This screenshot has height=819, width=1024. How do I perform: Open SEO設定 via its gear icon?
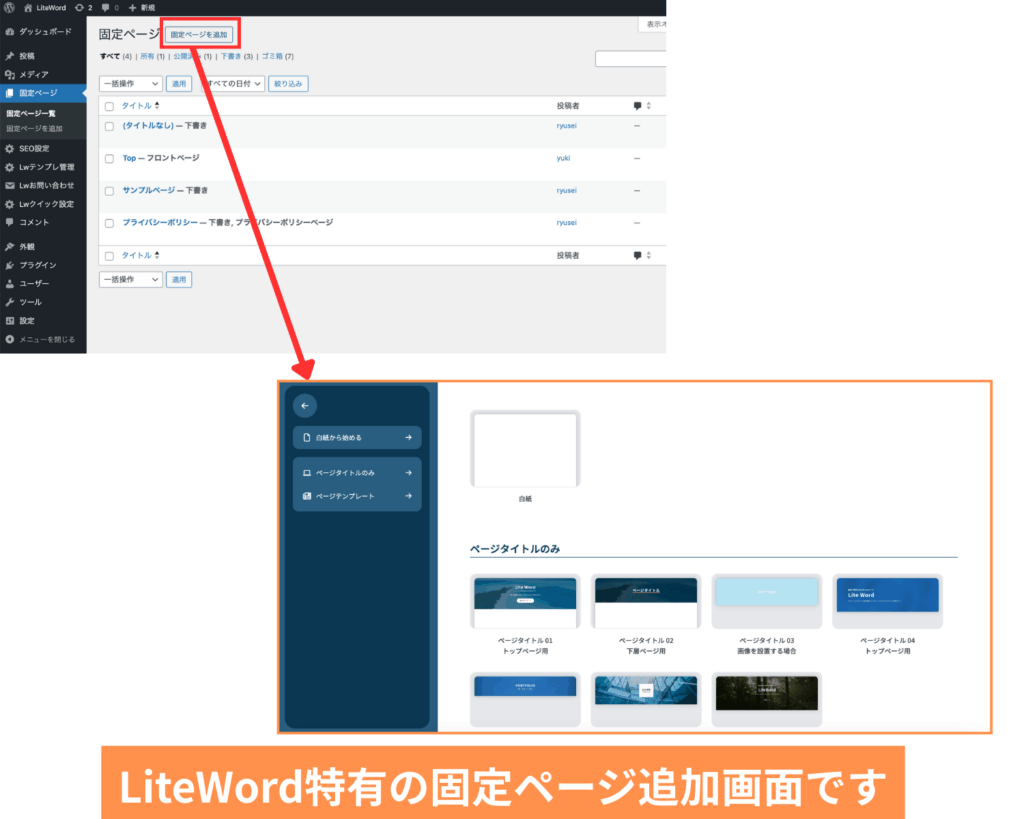(x=10, y=149)
